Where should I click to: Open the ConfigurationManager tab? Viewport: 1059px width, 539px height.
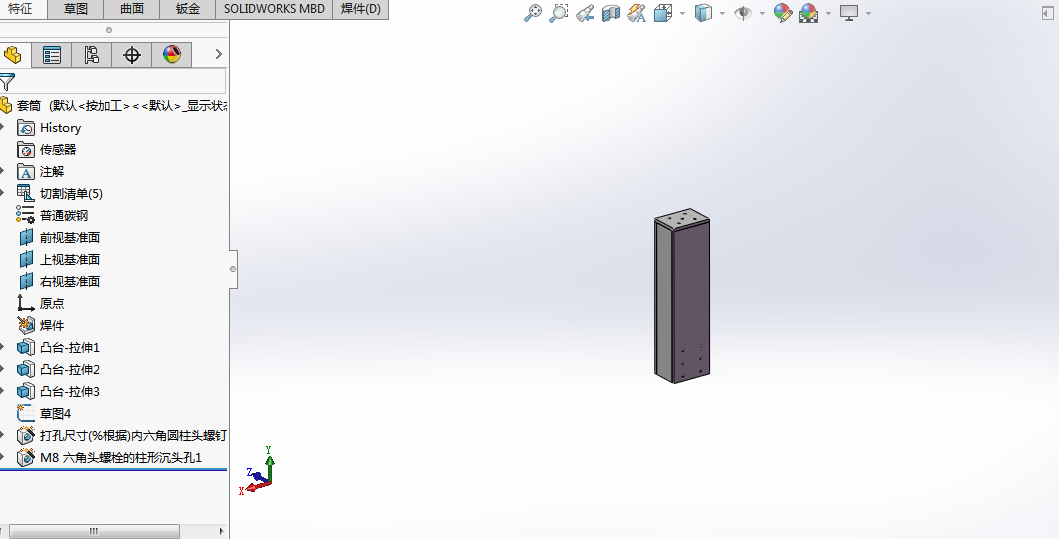pyautogui.click(x=92, y=55)
